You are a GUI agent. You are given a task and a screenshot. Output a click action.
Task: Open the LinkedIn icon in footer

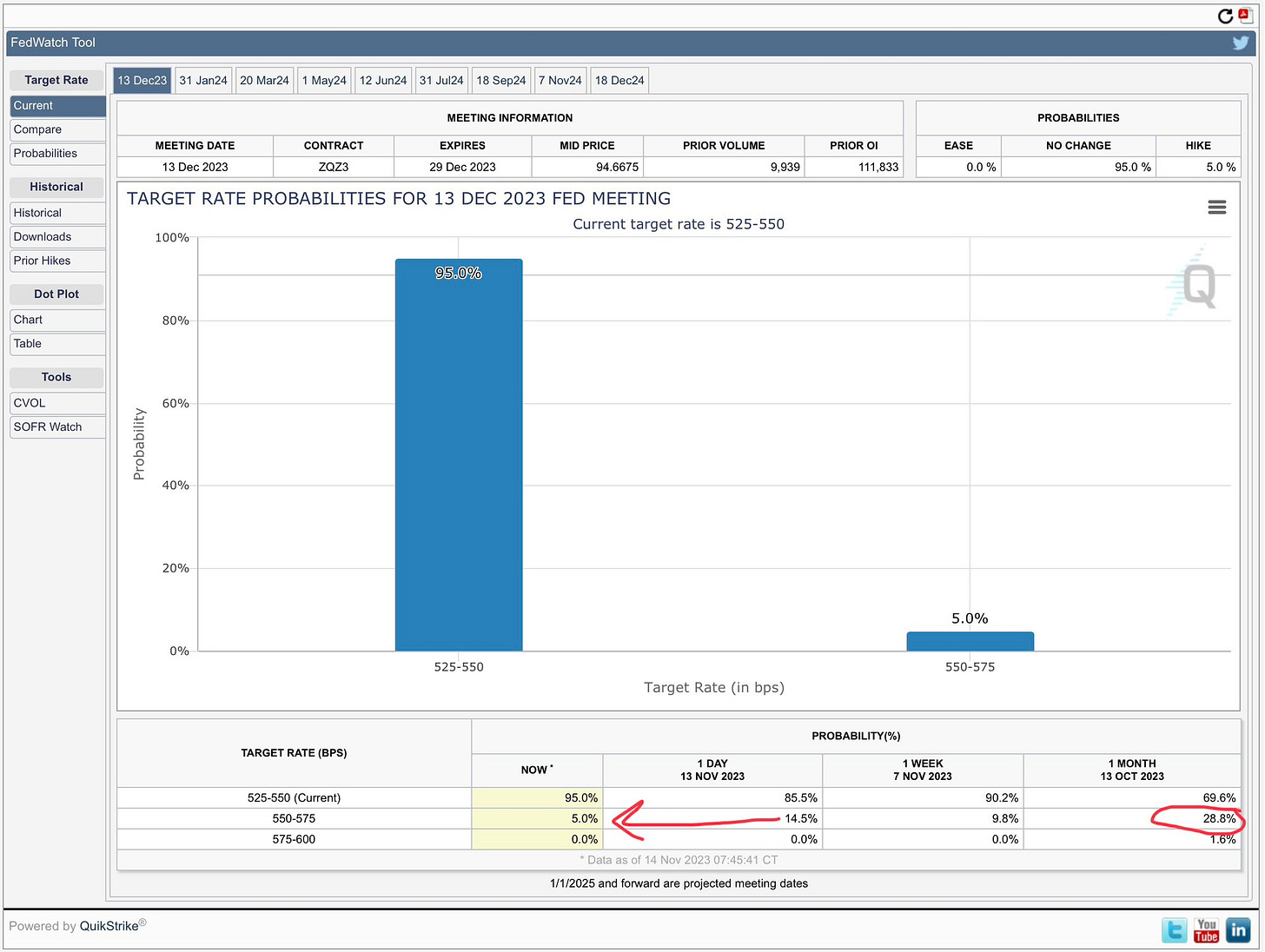1238,930
